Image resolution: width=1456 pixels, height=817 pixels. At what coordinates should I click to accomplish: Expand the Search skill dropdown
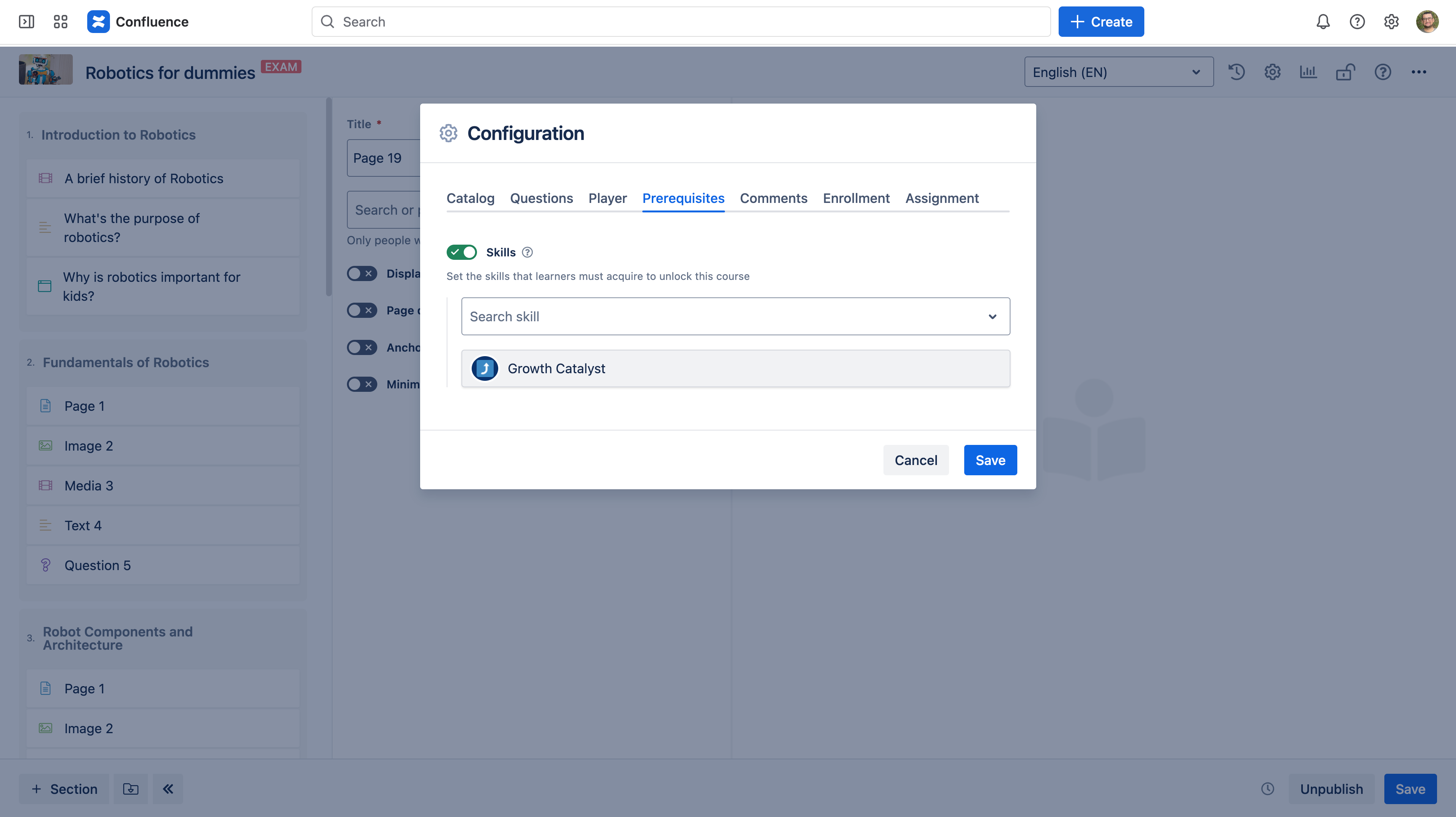992,317
